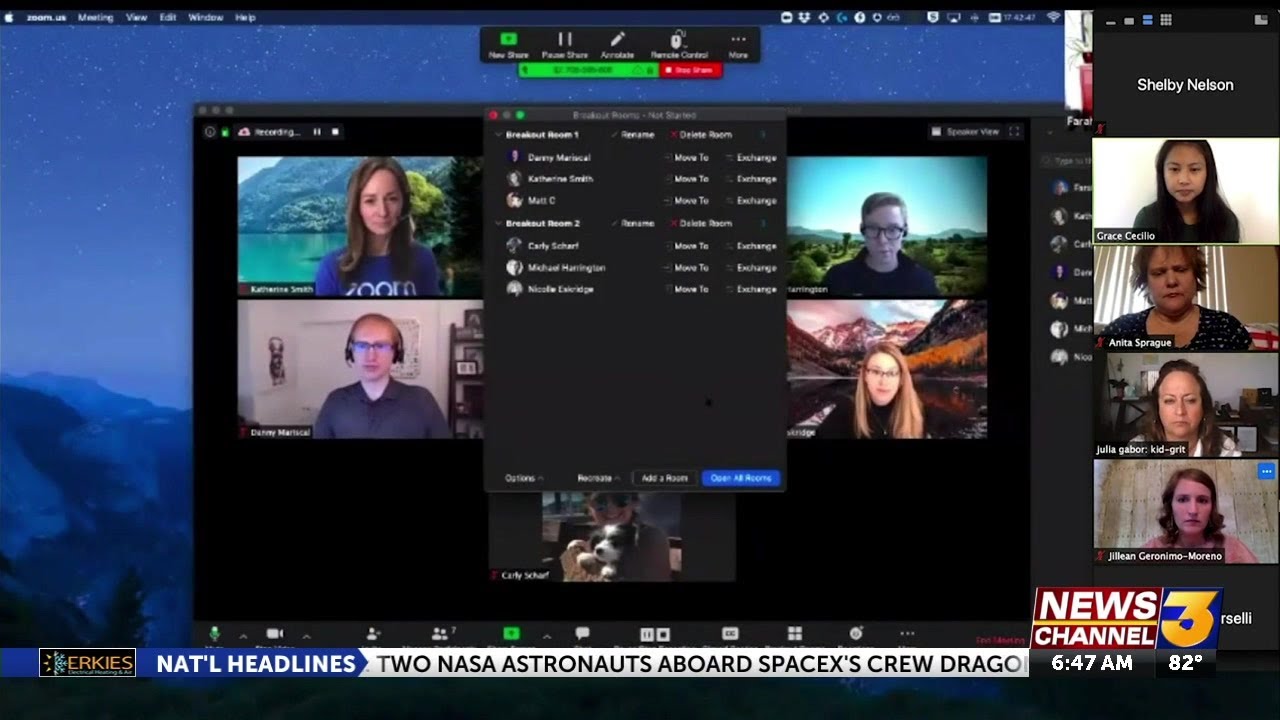Select Matt C in Breakout Room 1
Image resolution: width=1280 pixels, height=720 pixels.
[x=541, y=201]
